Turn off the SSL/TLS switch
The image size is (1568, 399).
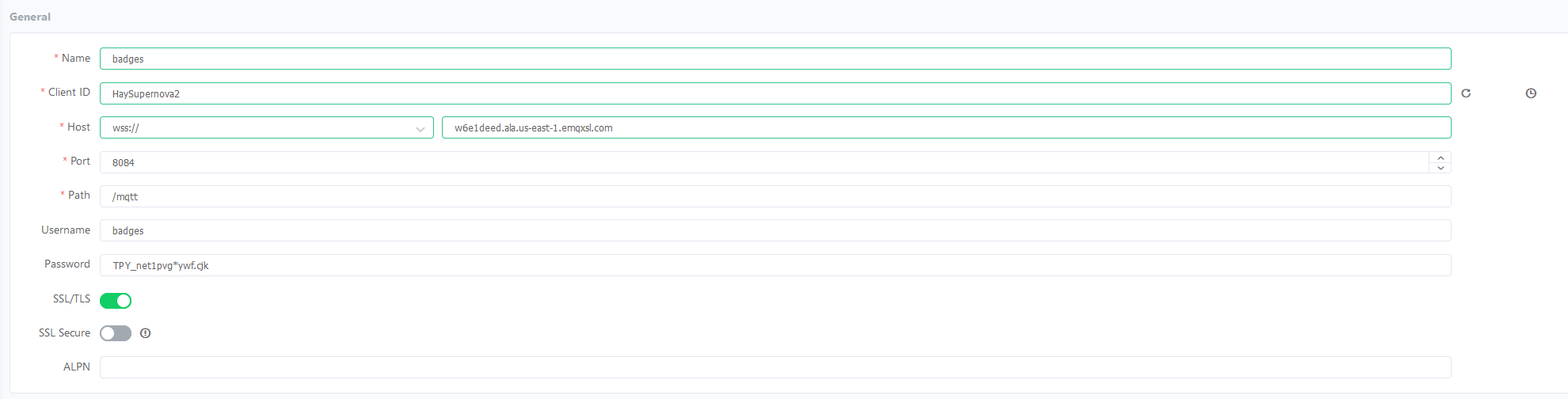[x=116, y=301]
